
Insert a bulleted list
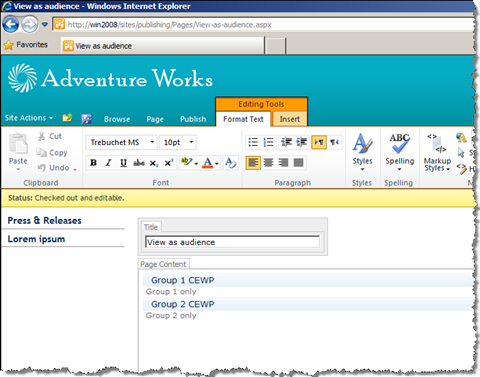(253, 142)
